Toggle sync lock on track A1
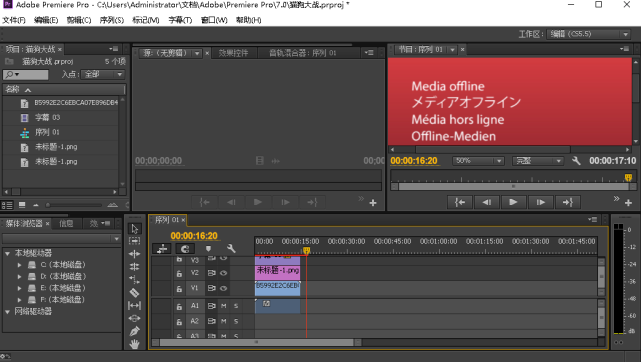The image size is (641, 362). 211,306
